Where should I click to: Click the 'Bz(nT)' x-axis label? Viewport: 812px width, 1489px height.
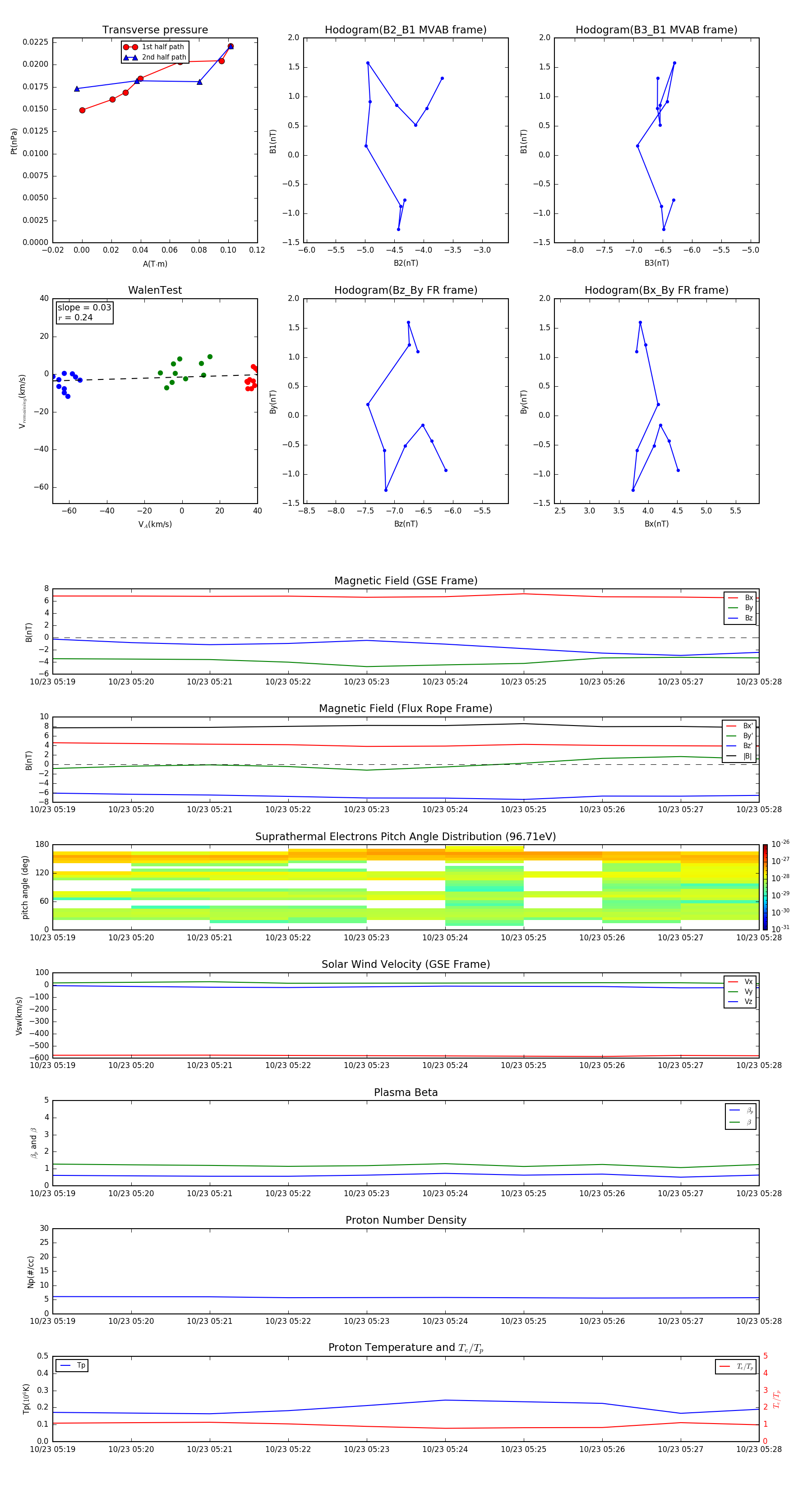pyautogui.click(x=406, y=524)
